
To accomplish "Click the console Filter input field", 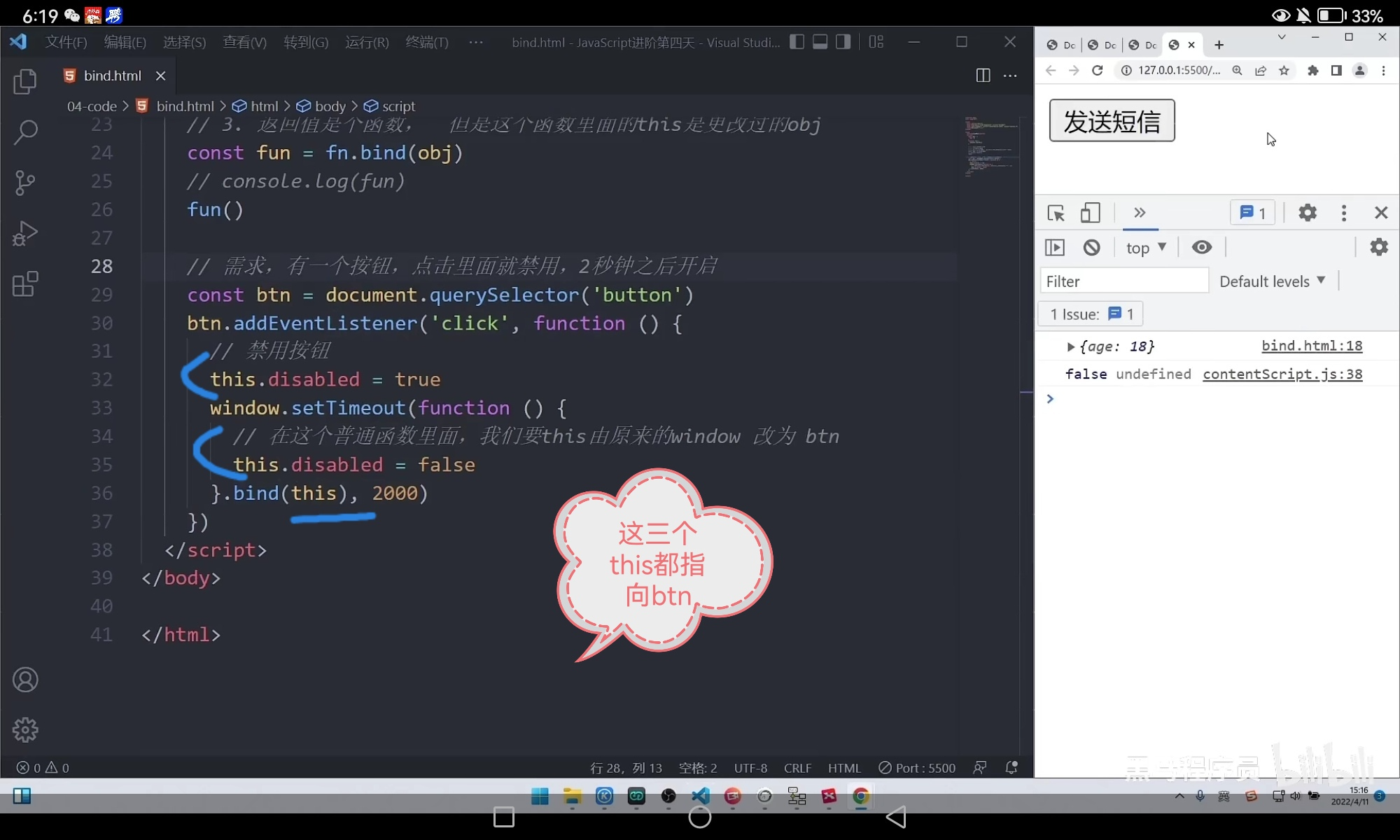I will 1123,281.
